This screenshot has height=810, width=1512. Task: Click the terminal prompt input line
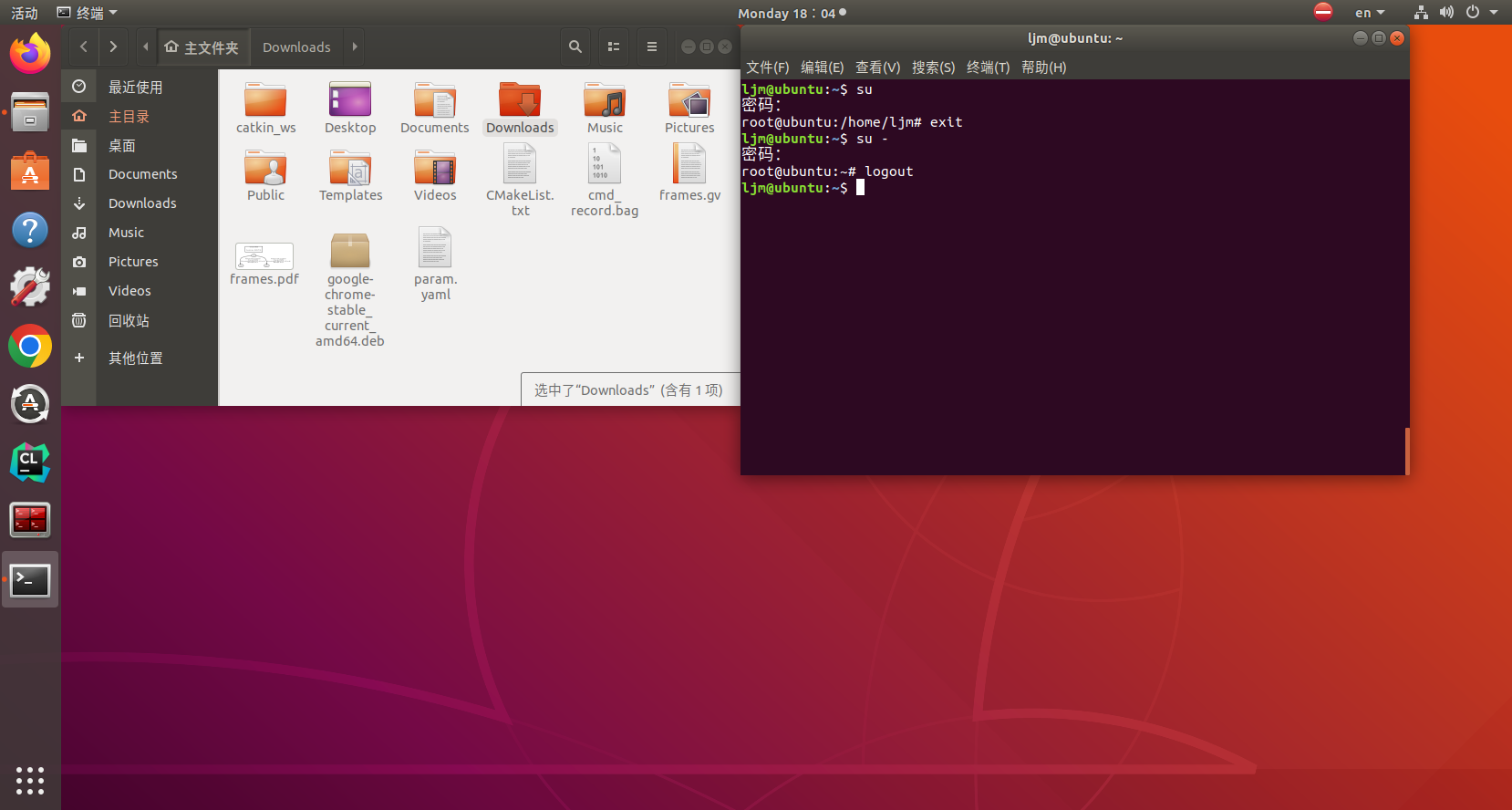pos(1073,188)
